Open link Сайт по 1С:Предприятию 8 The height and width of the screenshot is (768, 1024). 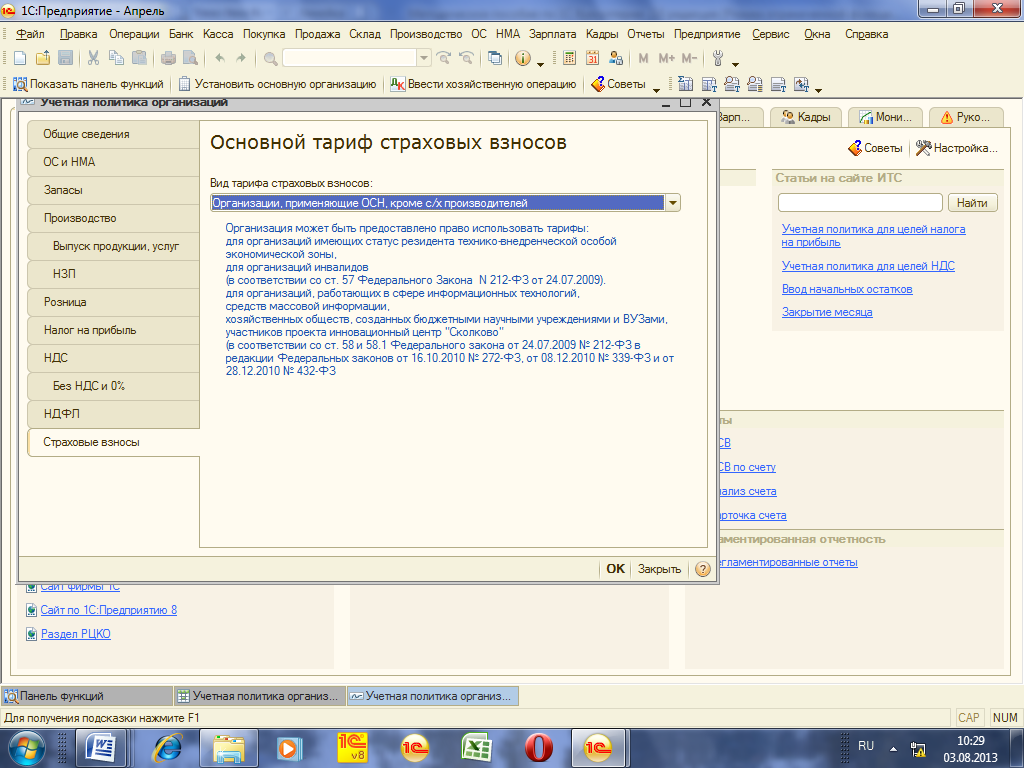tap(108, 610)
